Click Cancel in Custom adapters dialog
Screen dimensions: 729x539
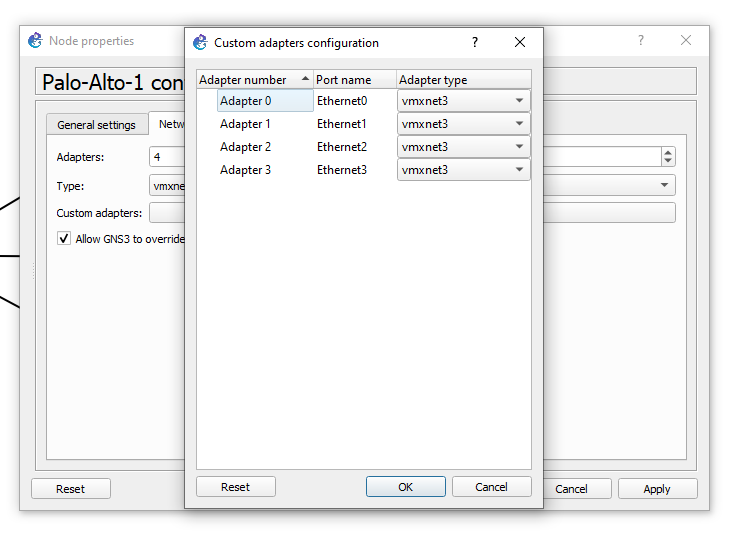[491, 487]
